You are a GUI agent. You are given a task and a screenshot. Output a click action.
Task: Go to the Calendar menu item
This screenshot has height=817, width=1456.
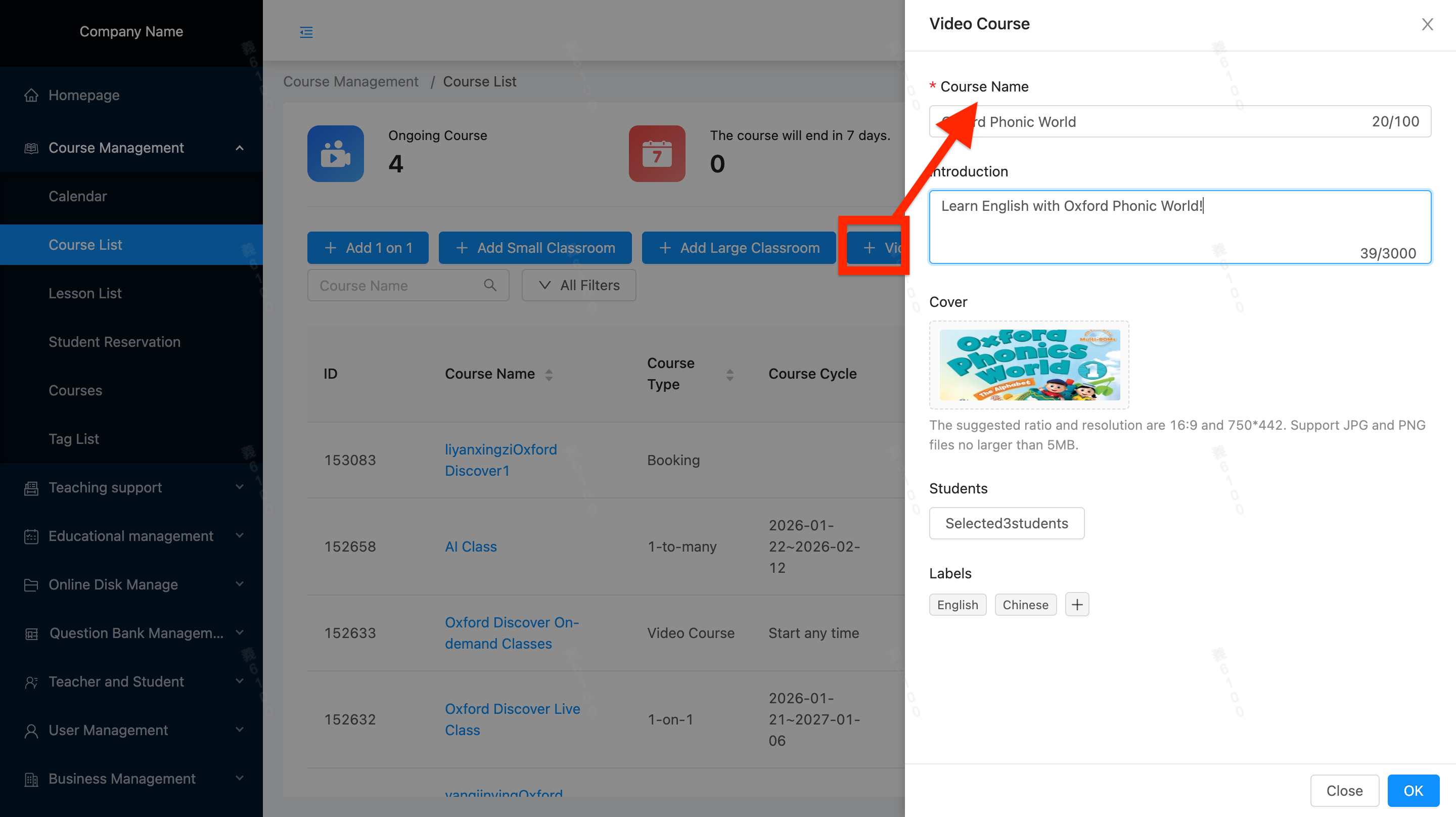(x=77, y=196)
